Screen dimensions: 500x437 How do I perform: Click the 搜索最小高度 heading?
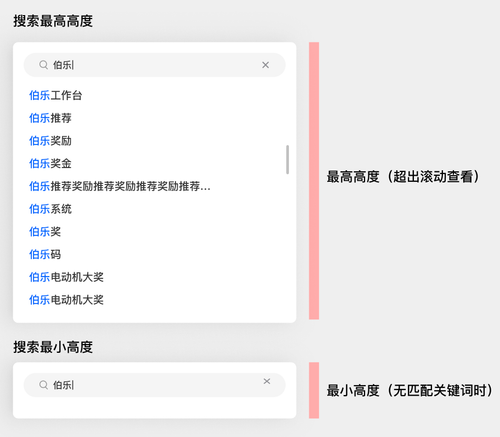(53, 347)
